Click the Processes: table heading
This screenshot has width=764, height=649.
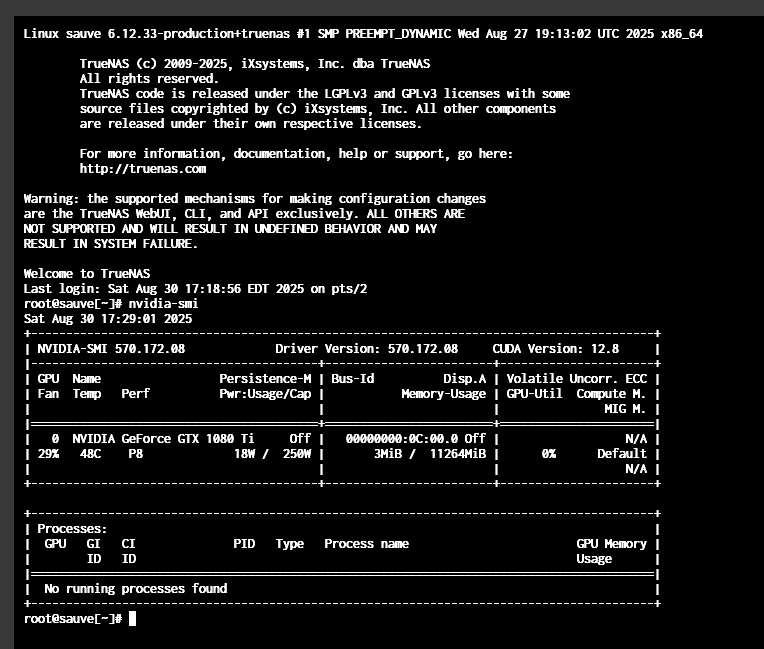click(72, 529)
